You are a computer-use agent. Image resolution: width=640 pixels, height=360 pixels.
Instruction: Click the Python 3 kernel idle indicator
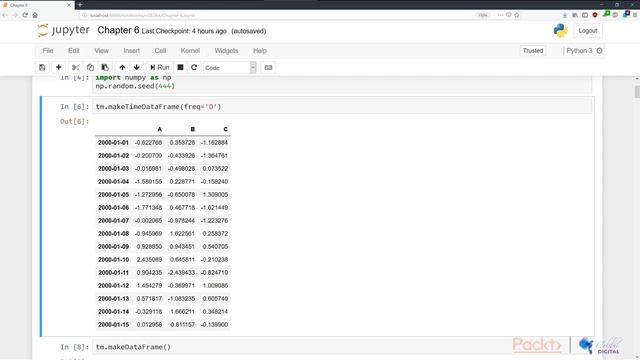coord(599,51)
